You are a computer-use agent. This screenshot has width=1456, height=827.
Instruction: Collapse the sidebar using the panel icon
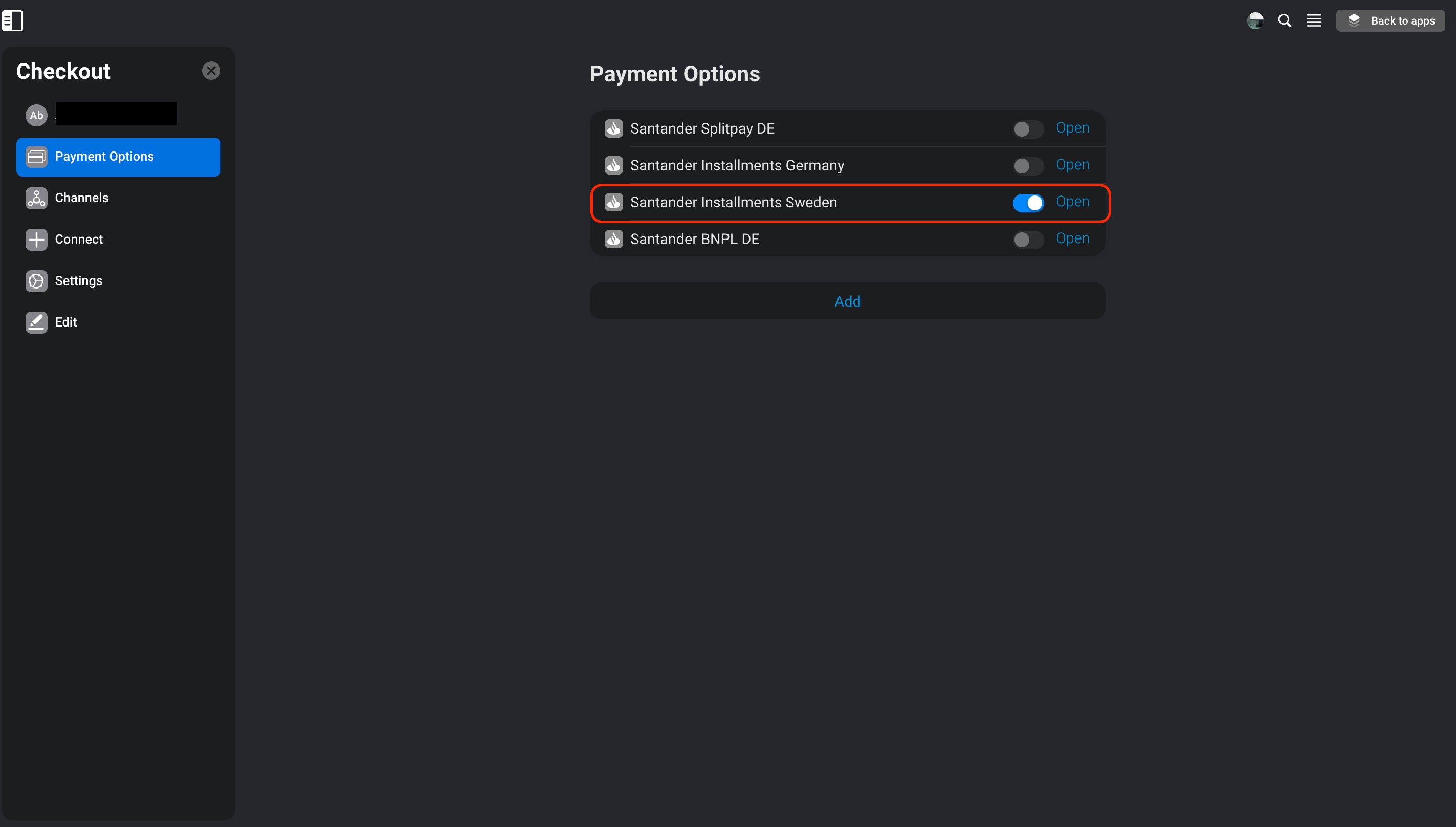pyautogui.click(x=12, y=21)
